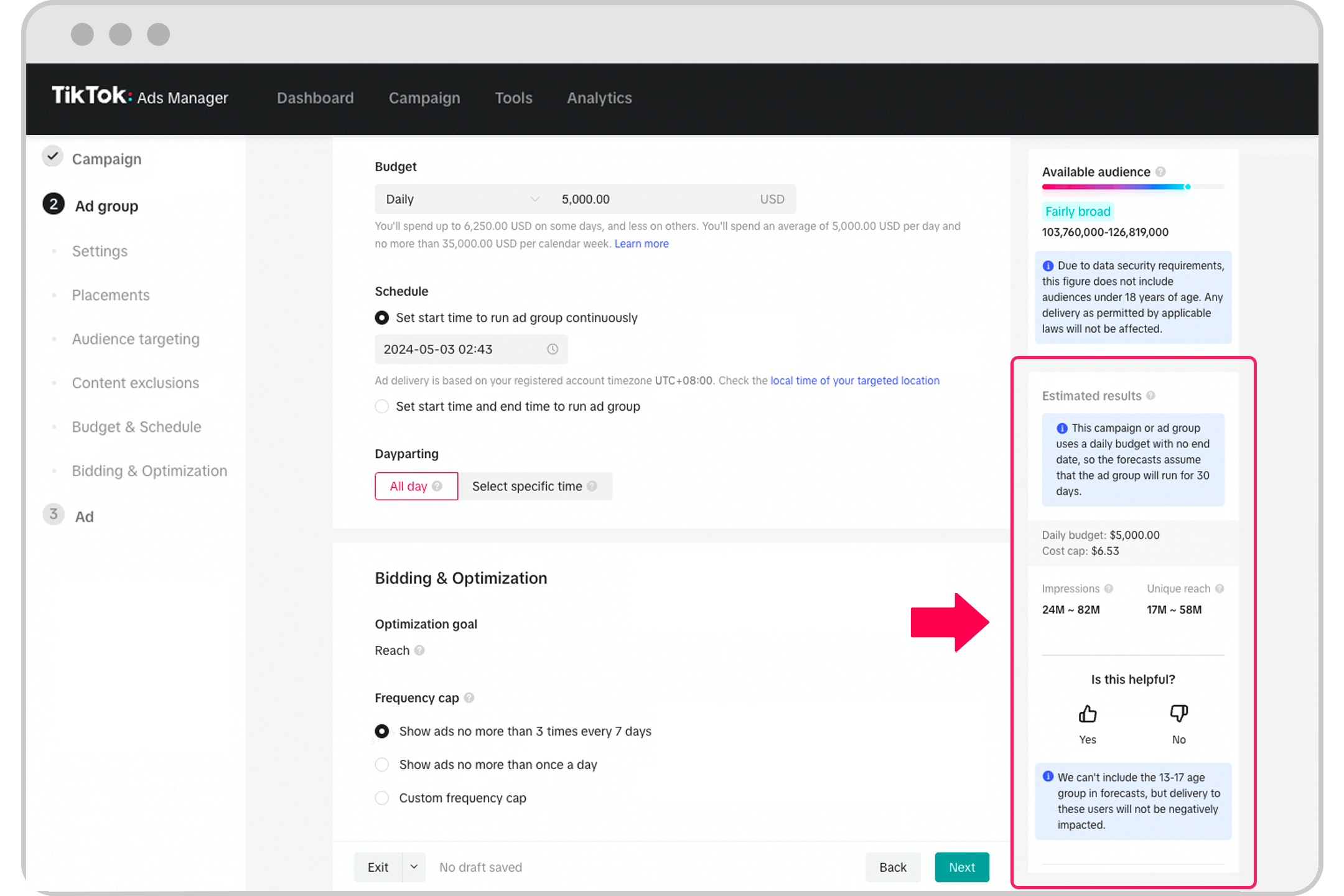Open local time of targeted location link
Screen dimensions: 1344x896
pos(855,380)
